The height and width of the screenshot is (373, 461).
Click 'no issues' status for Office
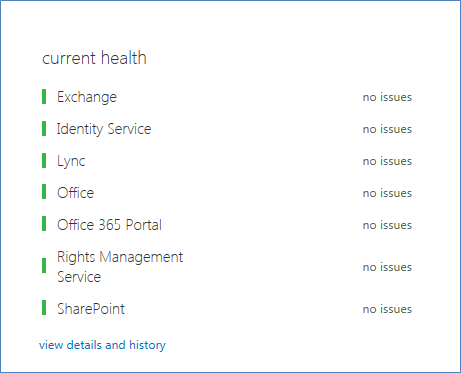tap(387, 193)
